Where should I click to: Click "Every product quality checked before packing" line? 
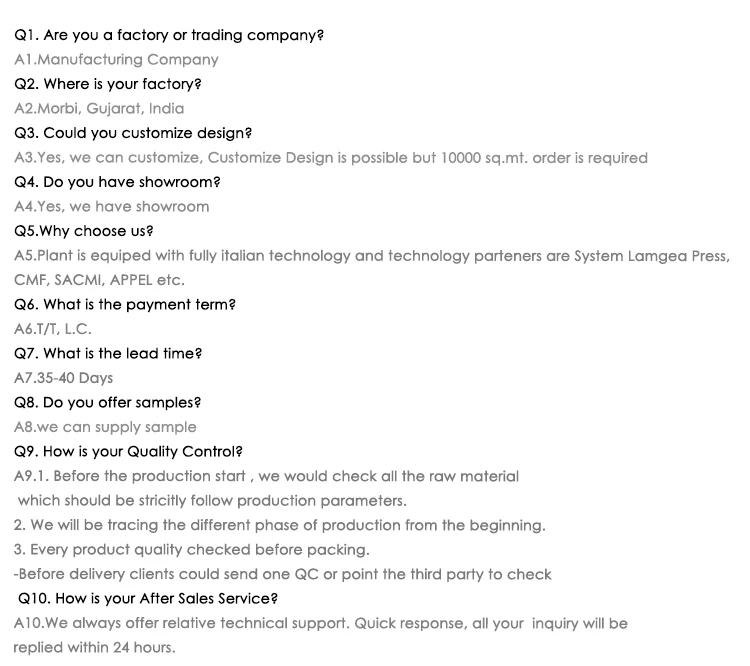(x=192, y=549)
